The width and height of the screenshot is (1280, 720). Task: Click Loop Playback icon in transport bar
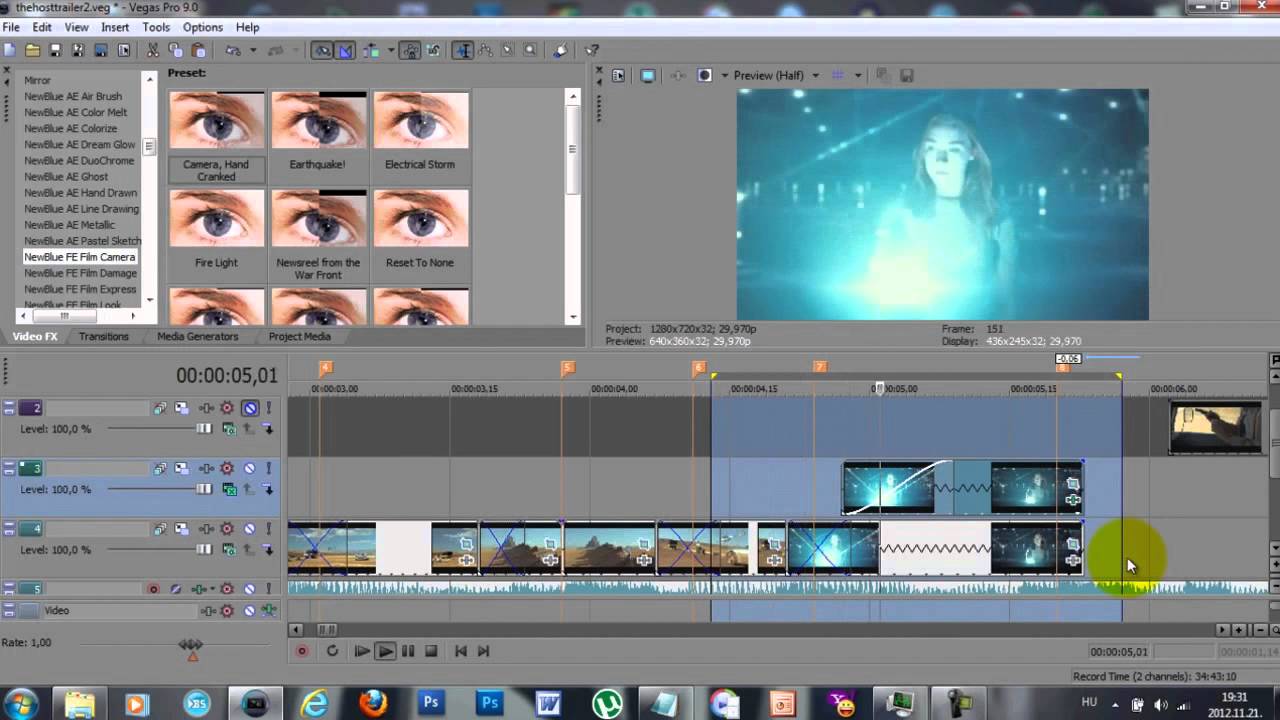click(x=332, y=651)
